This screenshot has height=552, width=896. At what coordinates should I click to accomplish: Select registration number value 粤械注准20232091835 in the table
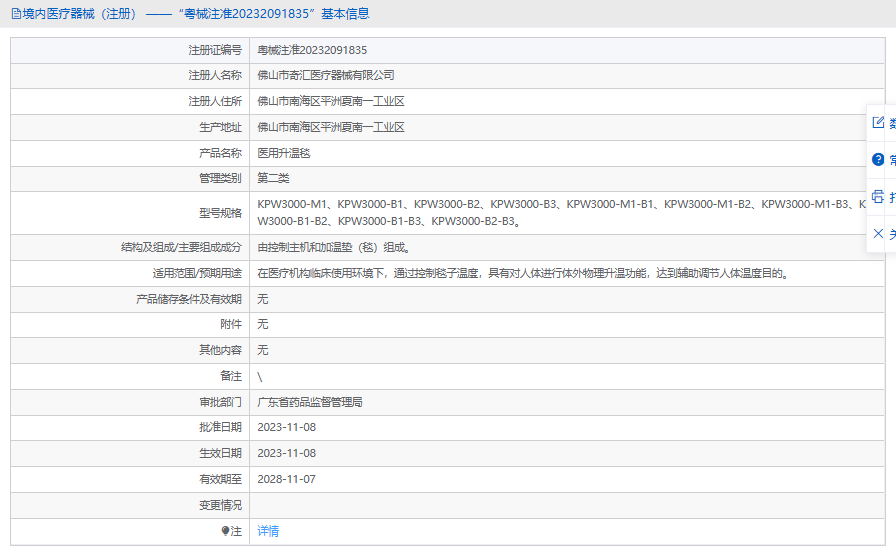coord(312,50)
